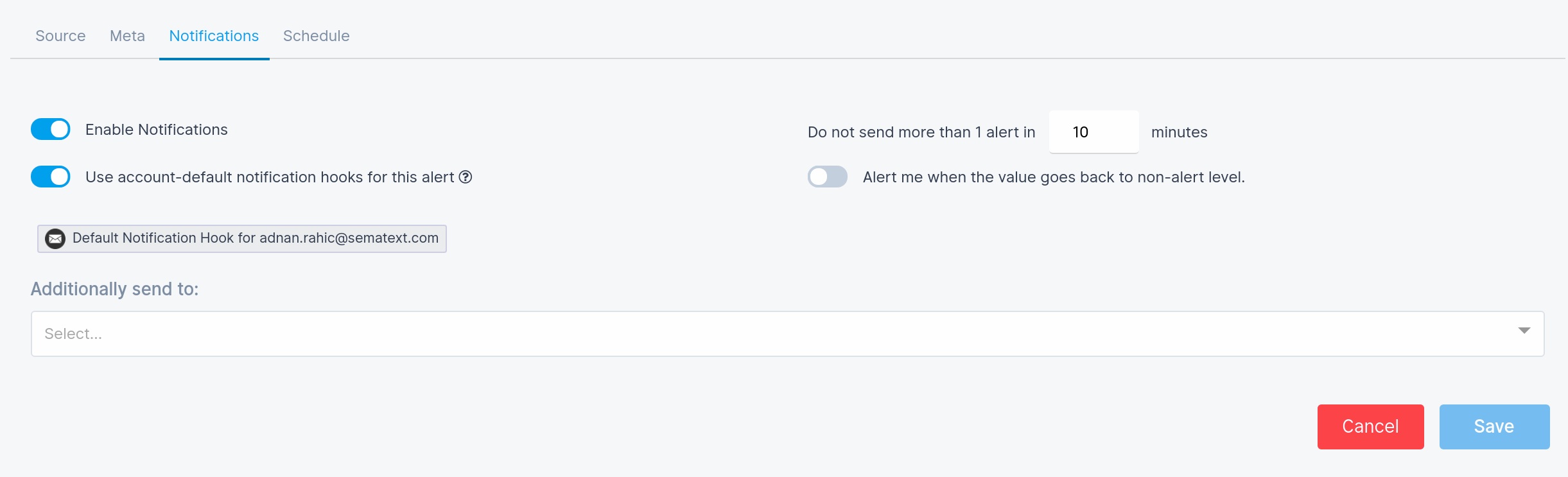Viewport: 1568px width, 477px height.
Task: Disable account-default notification hooks toggle
Action: (51, 177)
